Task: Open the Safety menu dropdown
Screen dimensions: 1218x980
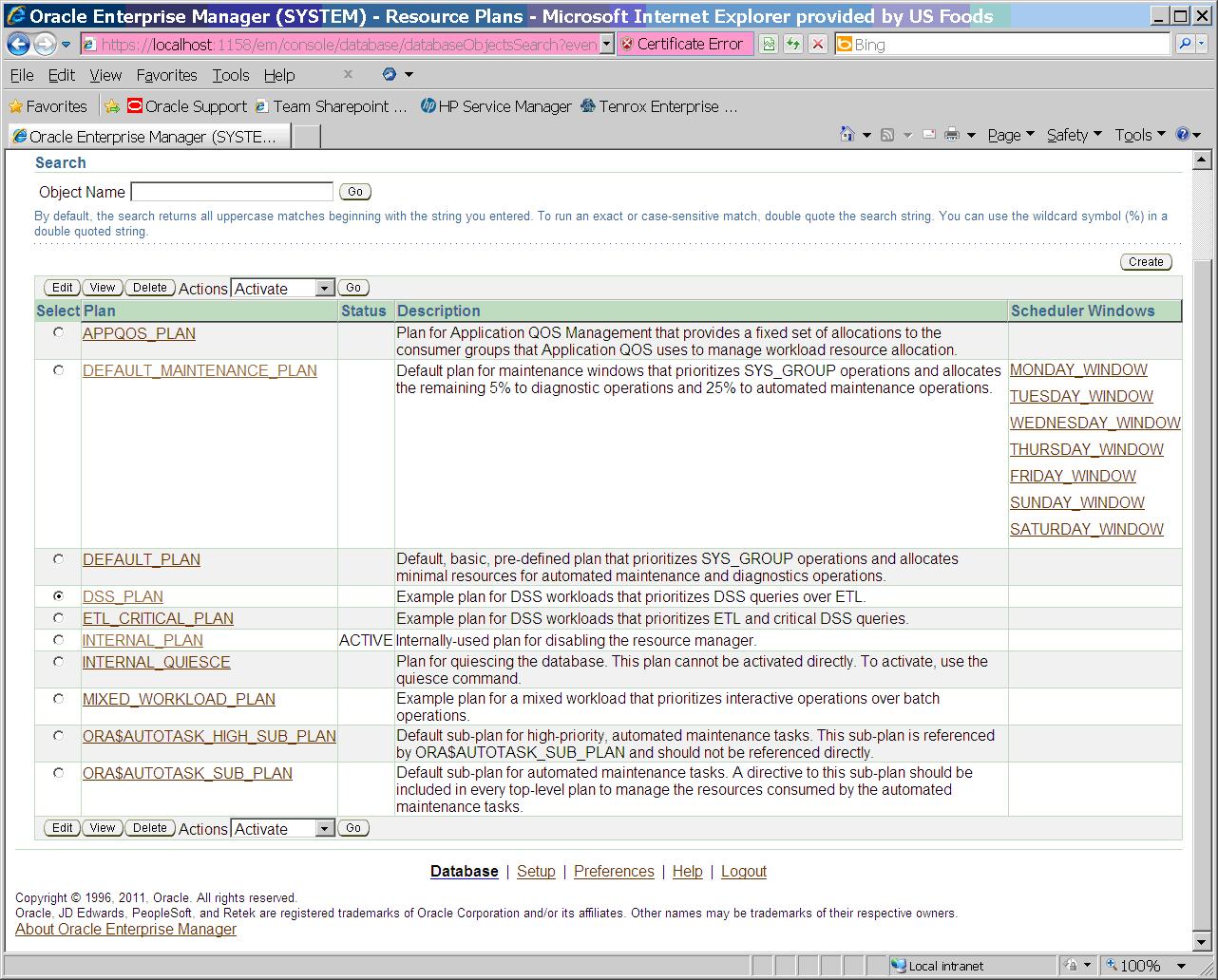Action: (x=1075, y=135)
